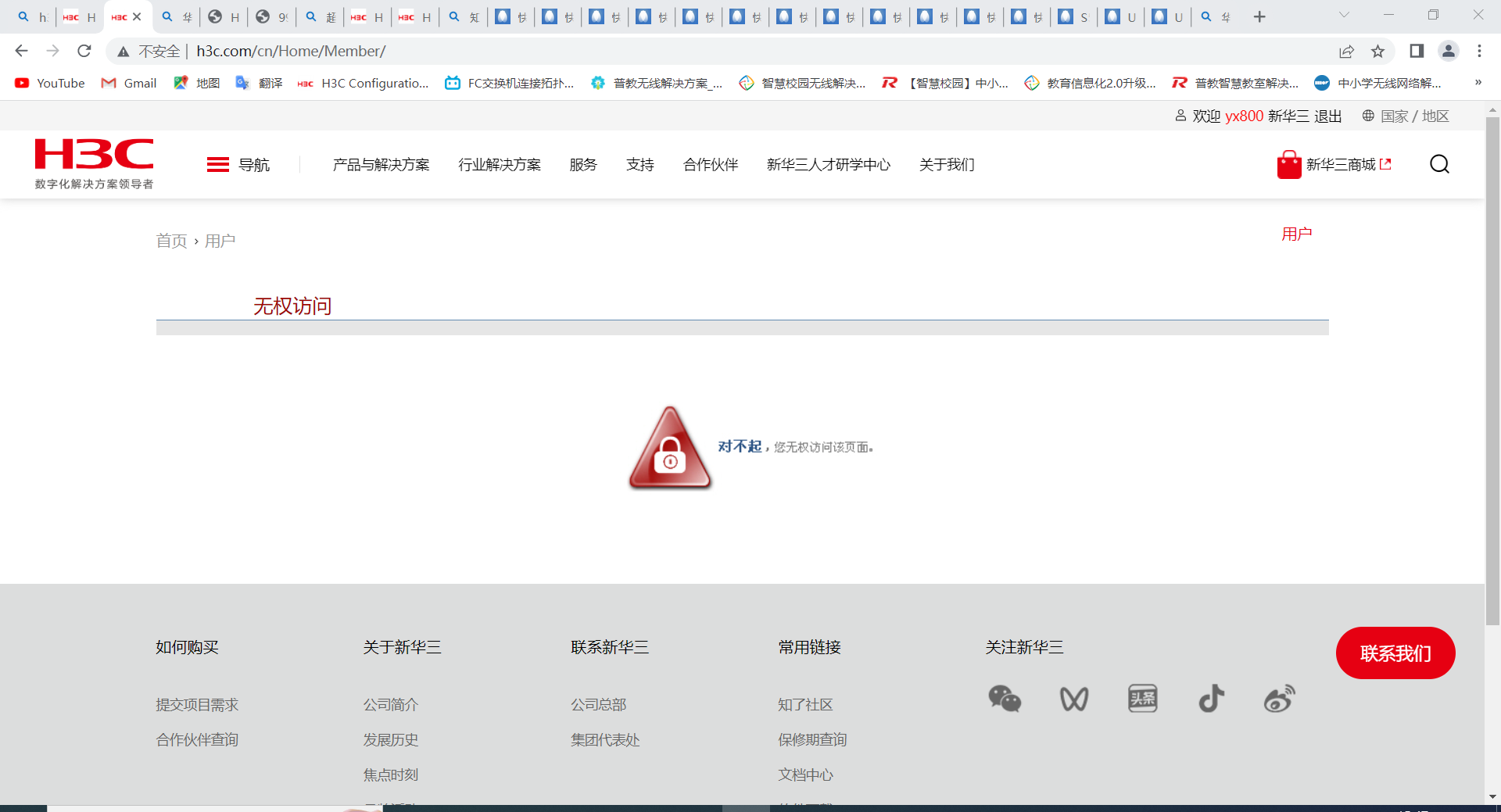Open the YouTube bookmark
Screen dimensions: 1501x812
point(49,83)
